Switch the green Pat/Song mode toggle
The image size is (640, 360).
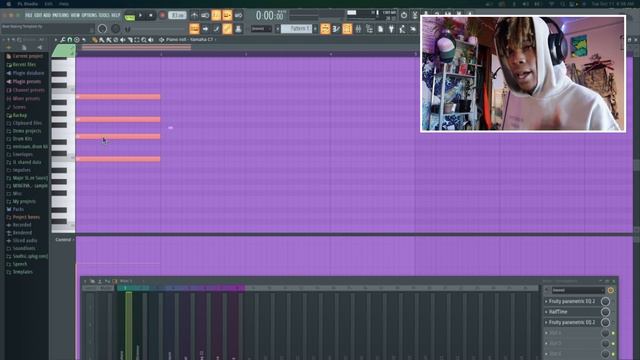pos(130,16)
